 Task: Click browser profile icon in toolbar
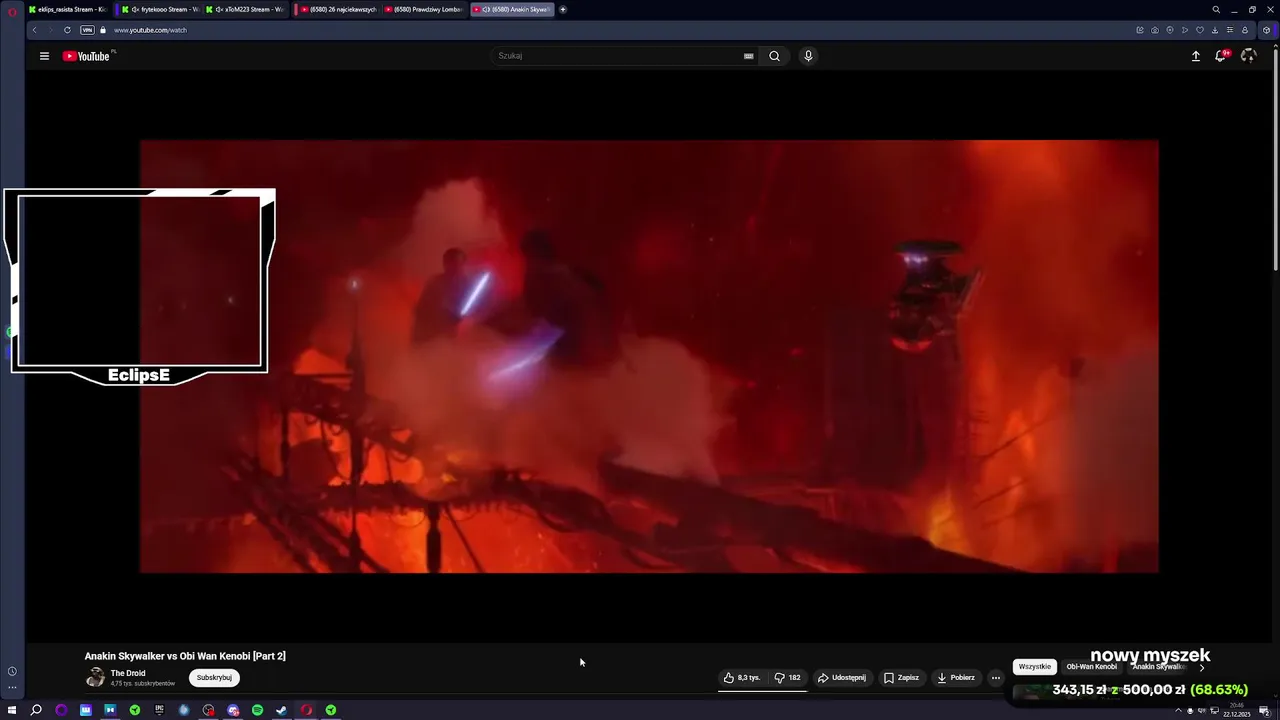(1245, 30)
